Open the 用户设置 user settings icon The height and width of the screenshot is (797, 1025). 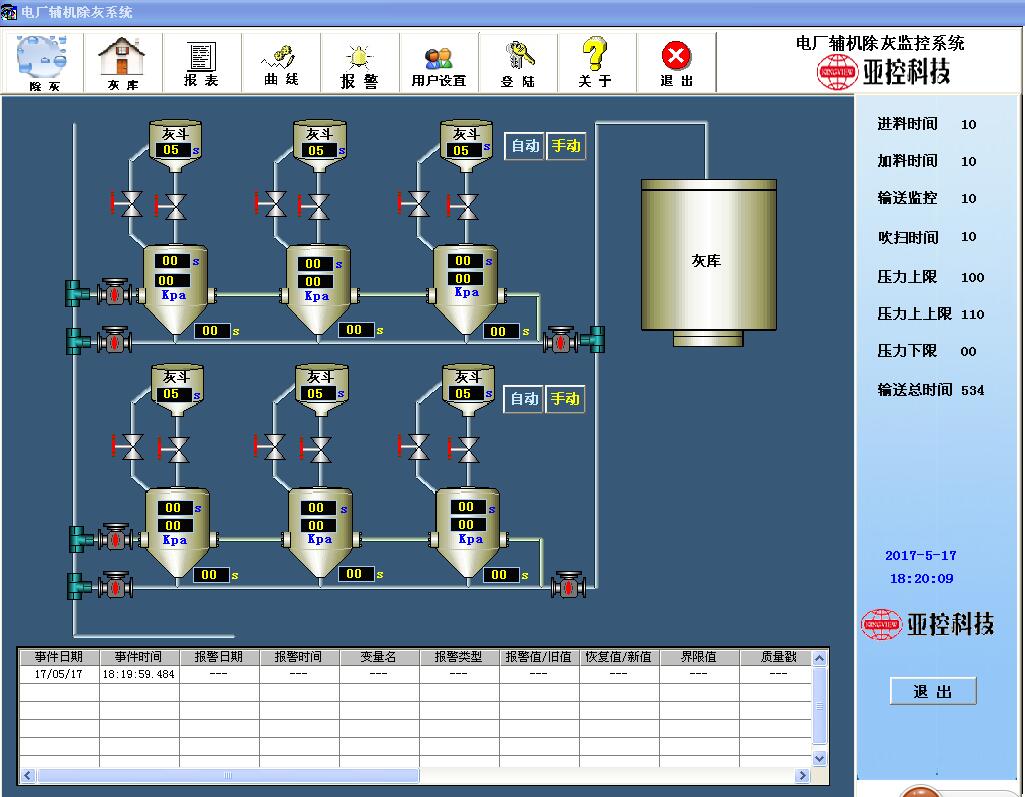coord(438,62)
